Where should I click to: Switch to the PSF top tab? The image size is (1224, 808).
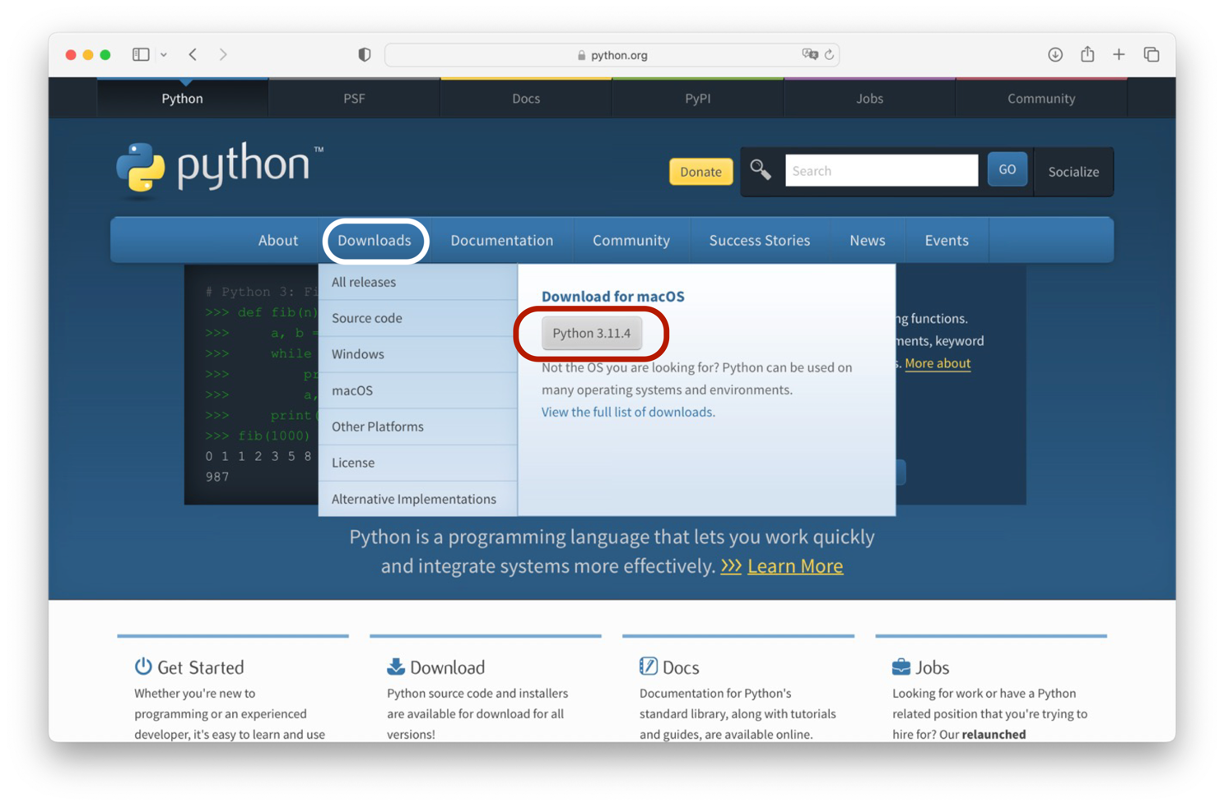(354, 98)
